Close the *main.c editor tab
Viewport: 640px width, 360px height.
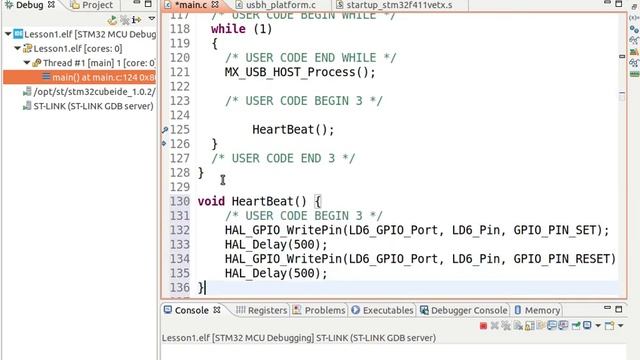[216, 4]
